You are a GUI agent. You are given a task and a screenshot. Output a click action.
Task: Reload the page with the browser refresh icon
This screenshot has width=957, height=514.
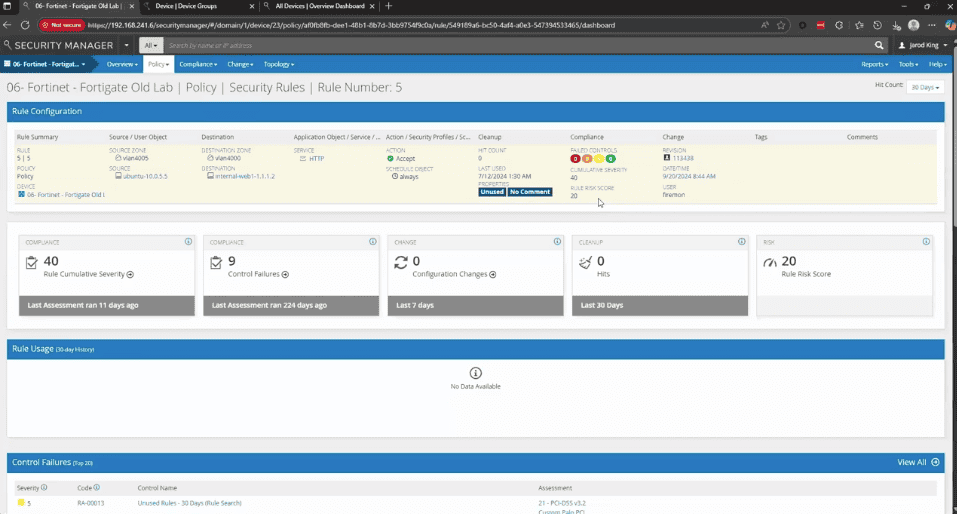pos(25,25)
